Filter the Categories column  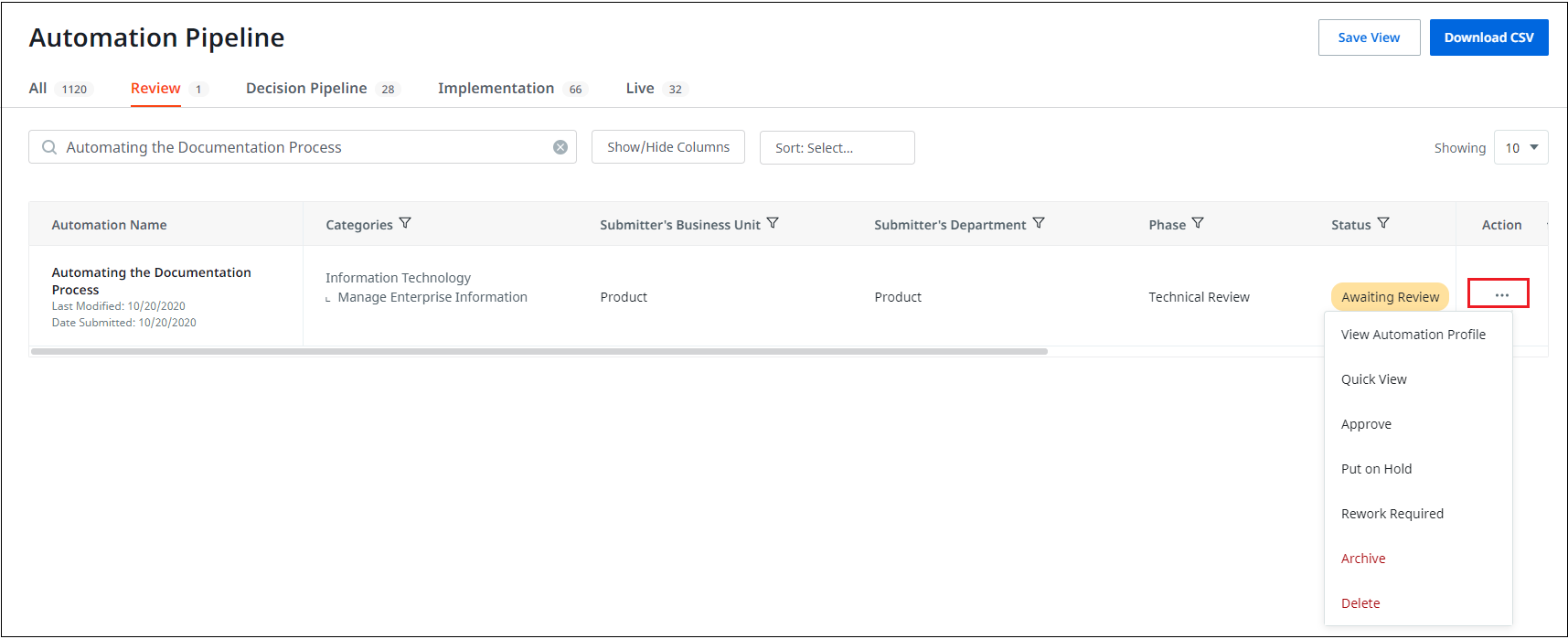click(405, 223)
